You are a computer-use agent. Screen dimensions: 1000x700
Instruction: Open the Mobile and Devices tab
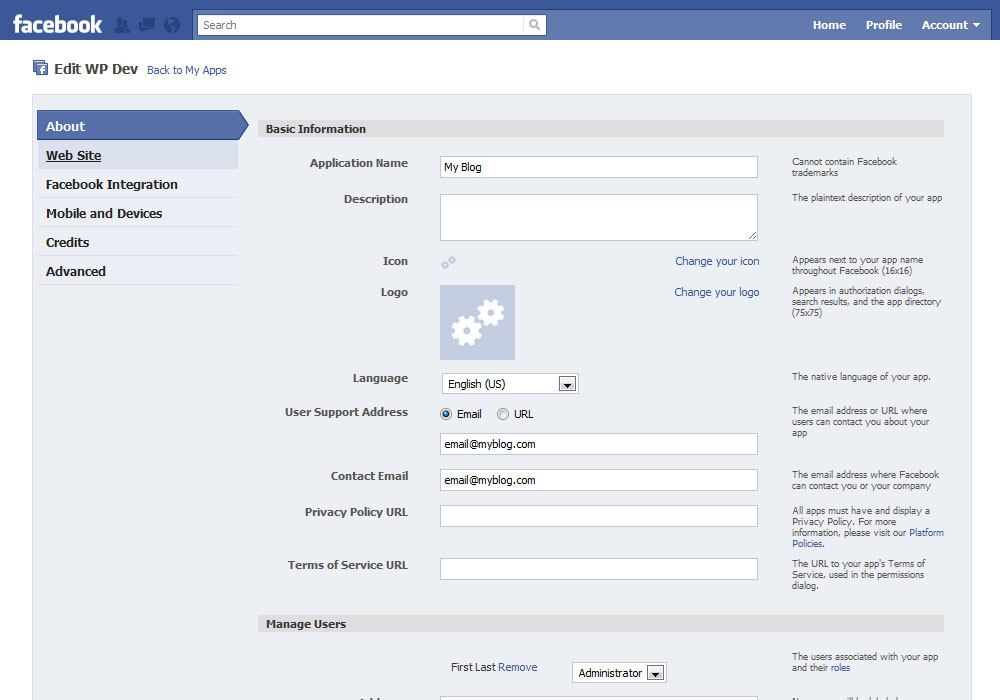(x=138, y=214)
